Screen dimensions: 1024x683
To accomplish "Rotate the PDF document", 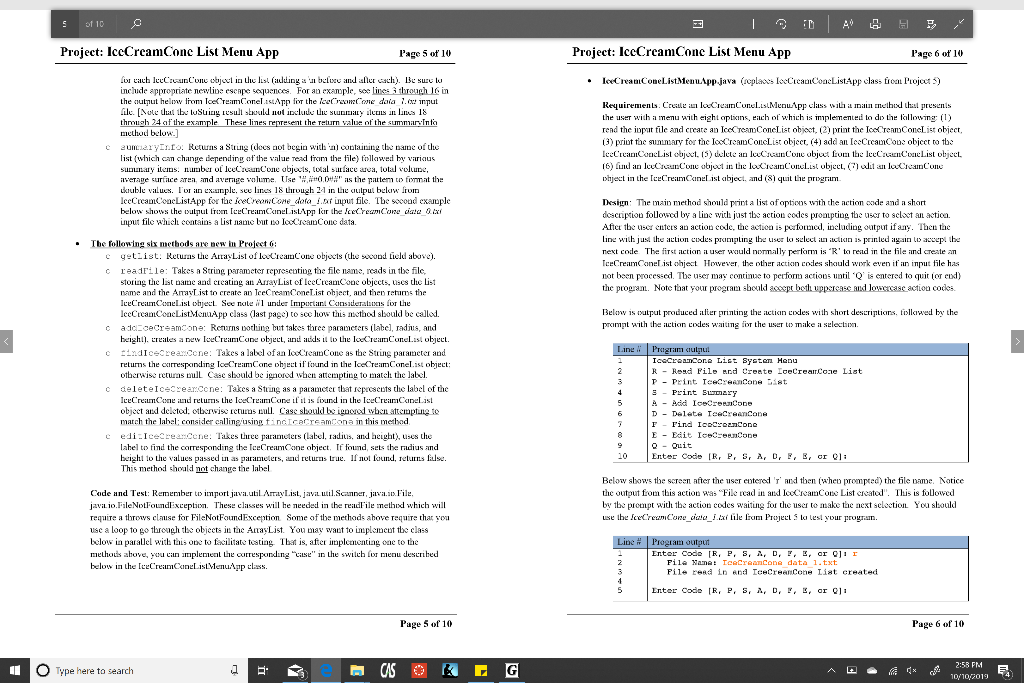I will [x=781, y=24].
